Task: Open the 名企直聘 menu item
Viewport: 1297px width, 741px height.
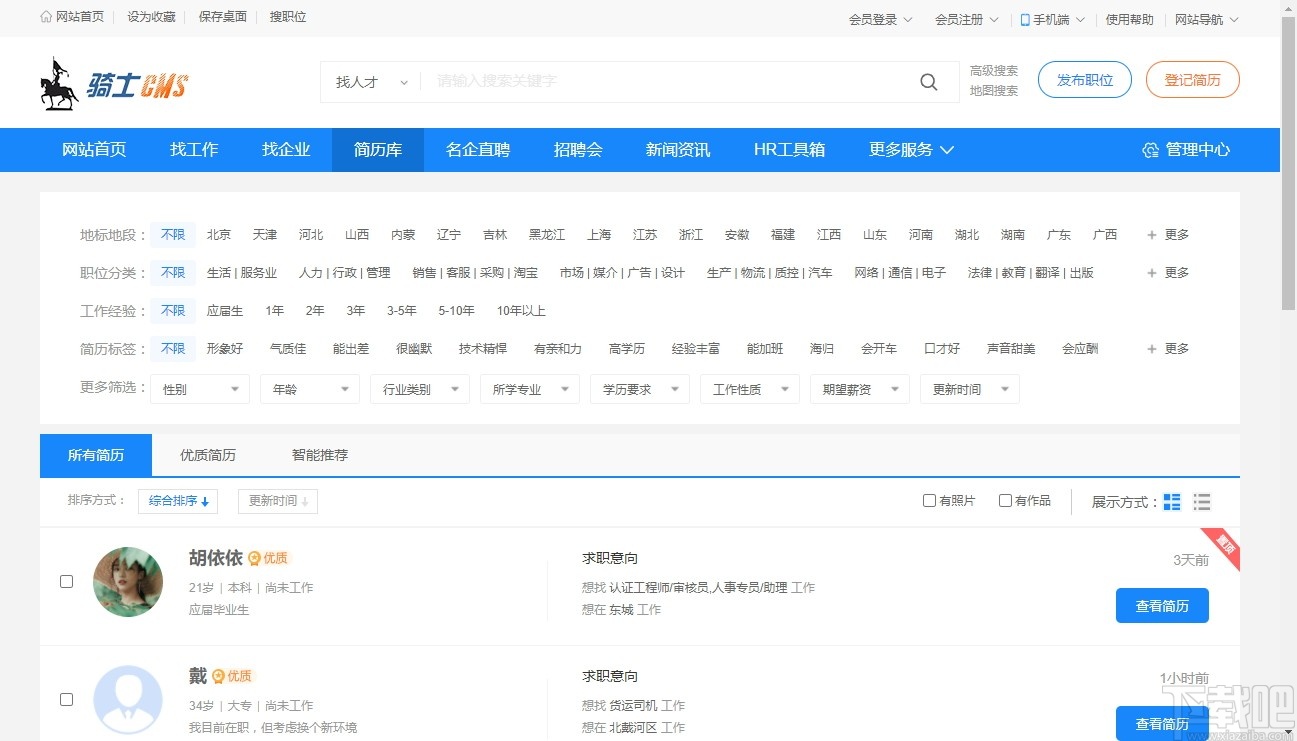Action: click(x=477, y=149)
